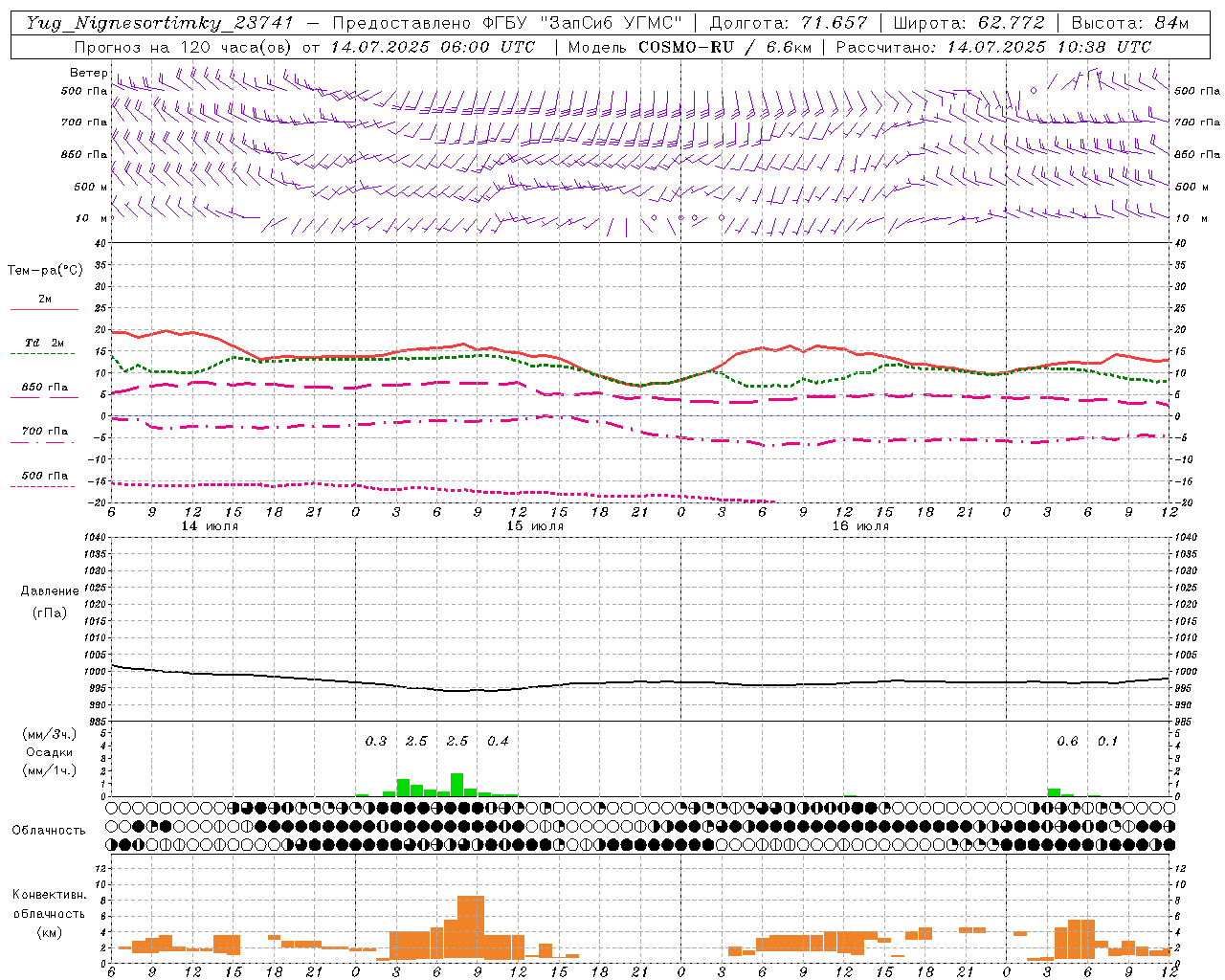Click the 850 гПа temperature legend label

[44, 388]
